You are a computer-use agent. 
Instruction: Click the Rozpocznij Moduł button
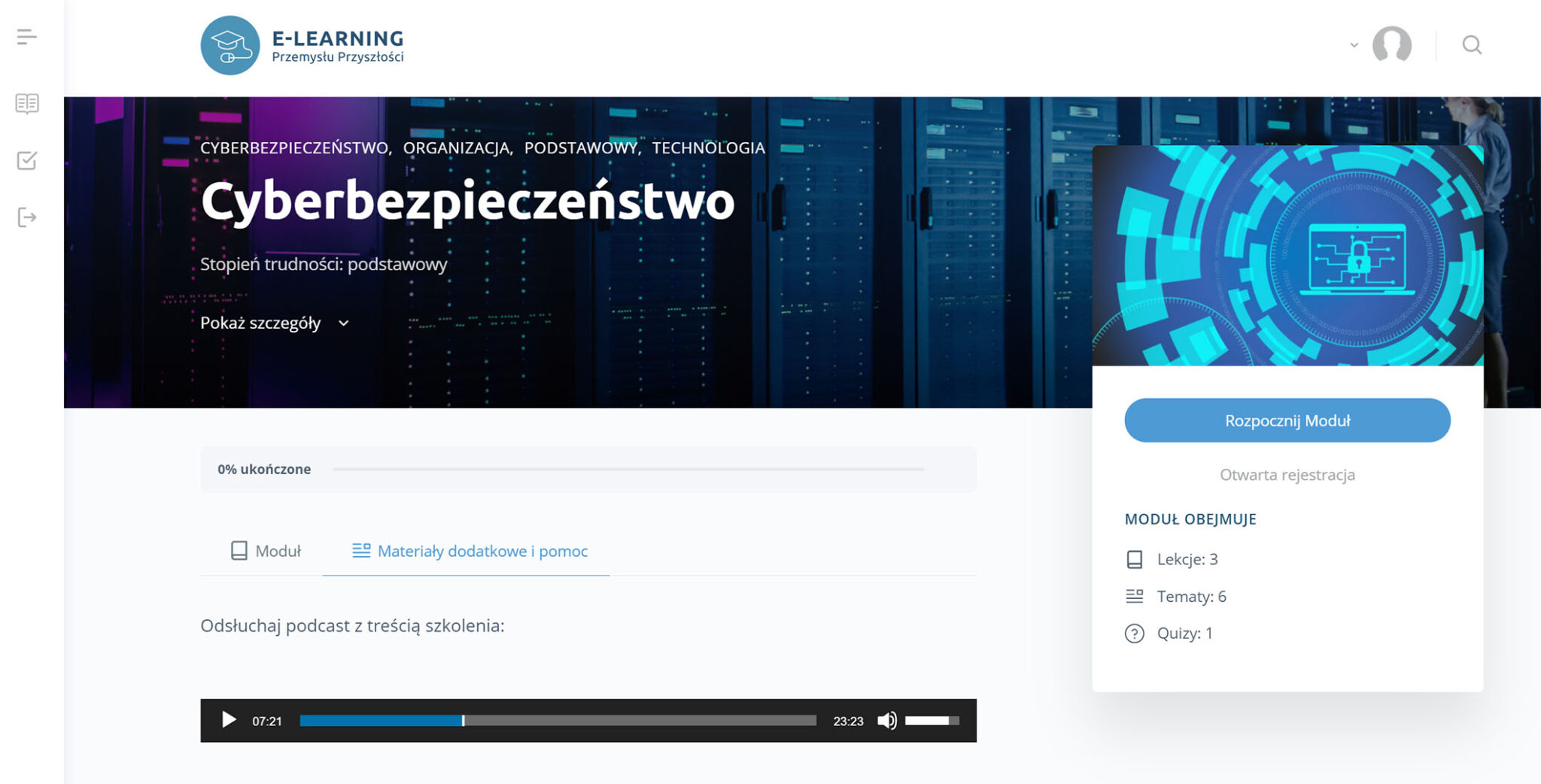(1287, 421)
